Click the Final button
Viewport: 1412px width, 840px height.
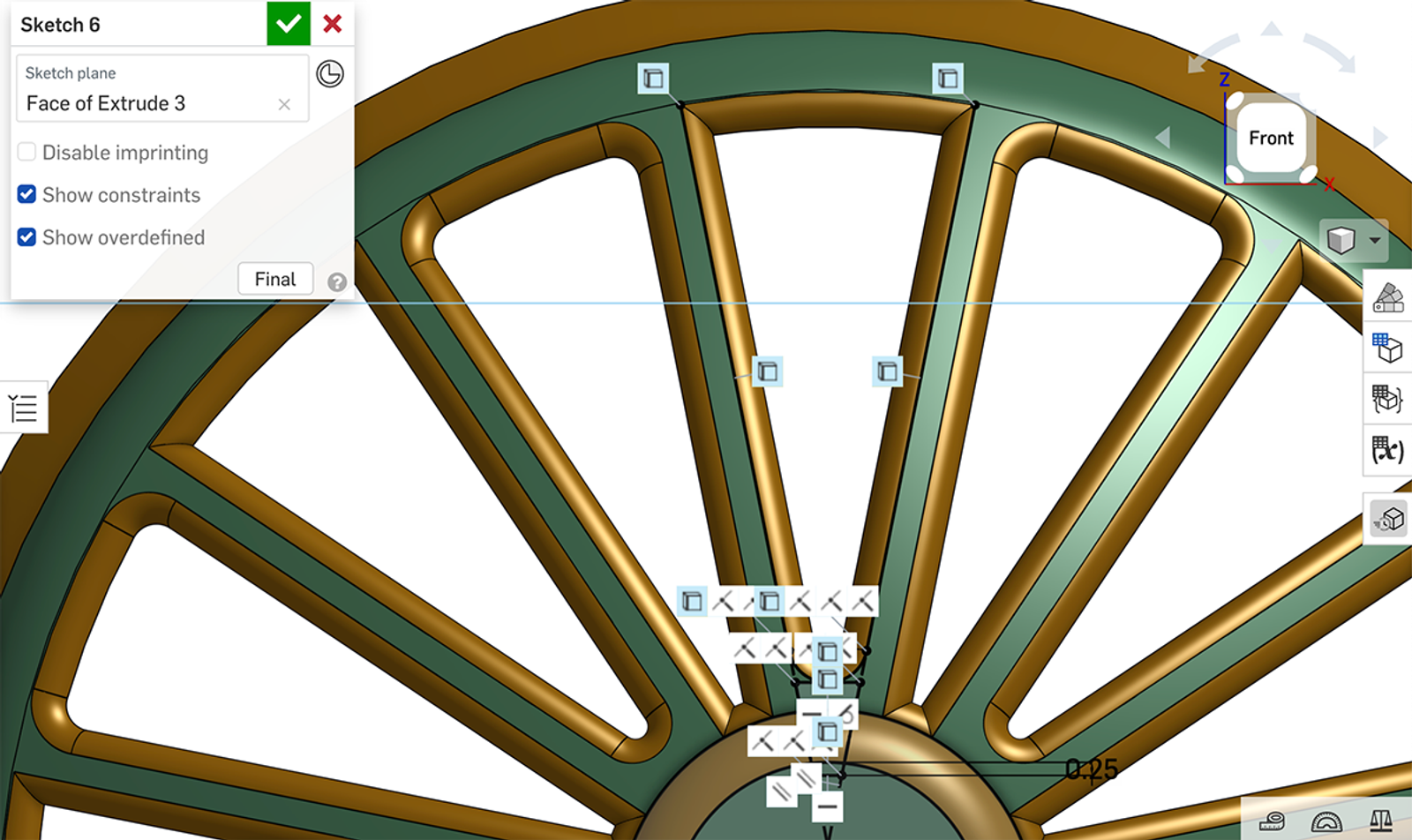[275, 279]
